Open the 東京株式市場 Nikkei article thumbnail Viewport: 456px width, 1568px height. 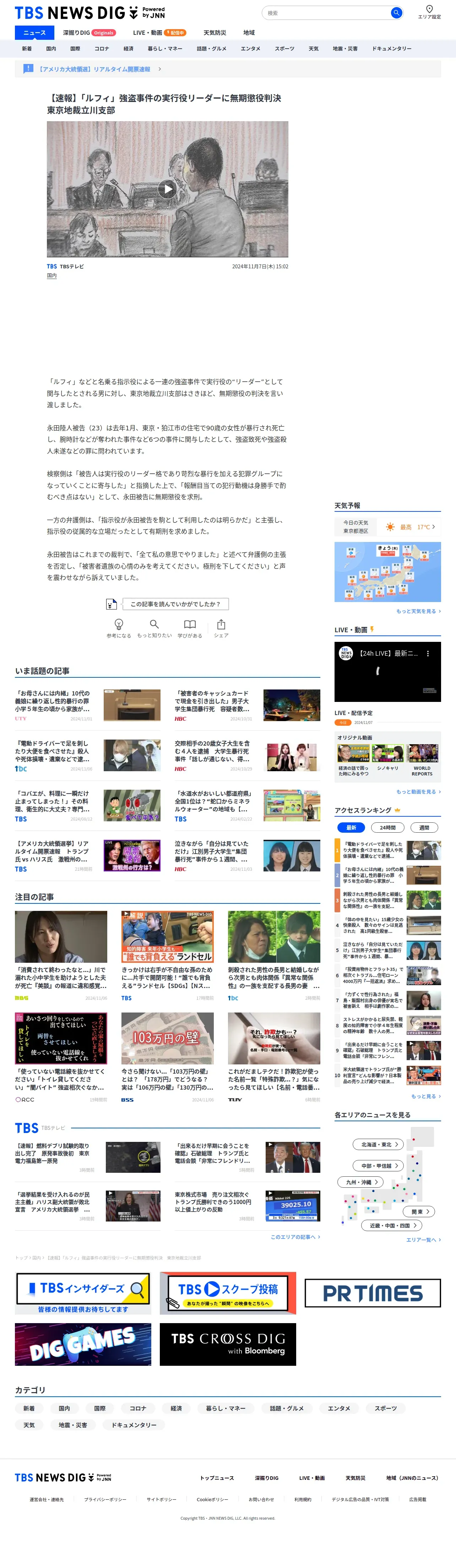pos(292,1206)
